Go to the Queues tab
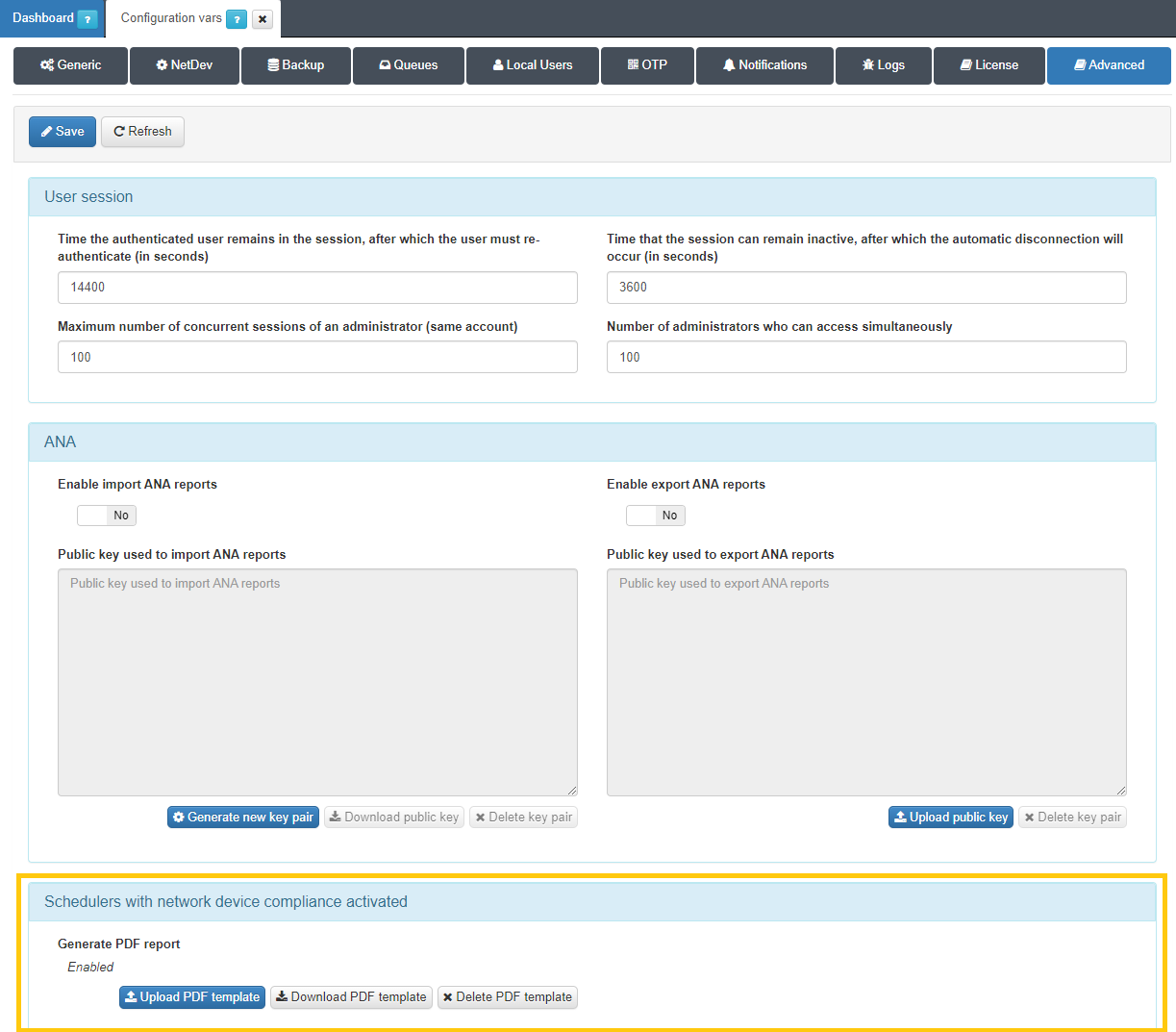Screen dimensions: 1176x1032 point(409,65)
